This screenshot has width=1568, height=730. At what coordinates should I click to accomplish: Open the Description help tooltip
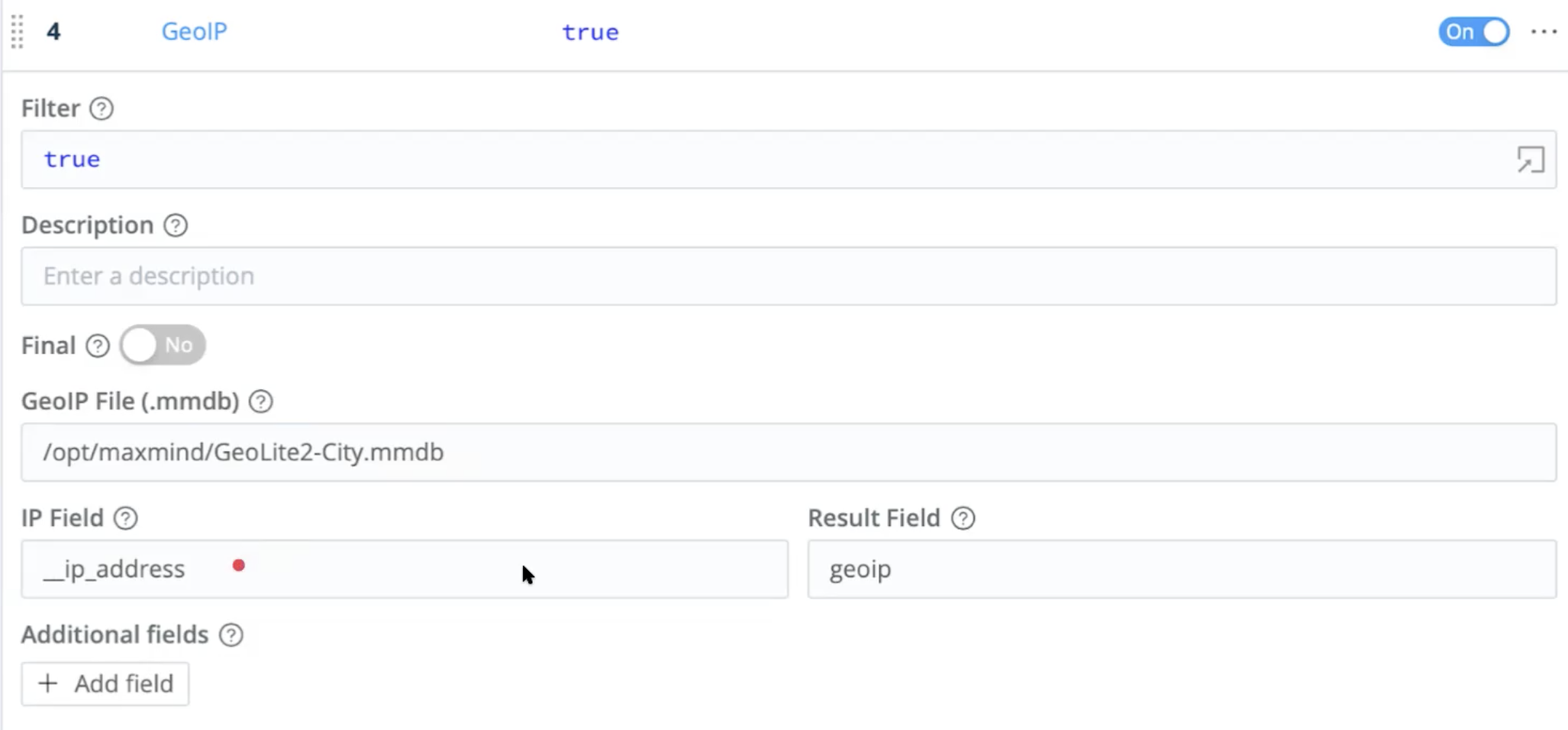tap(176, 225)
